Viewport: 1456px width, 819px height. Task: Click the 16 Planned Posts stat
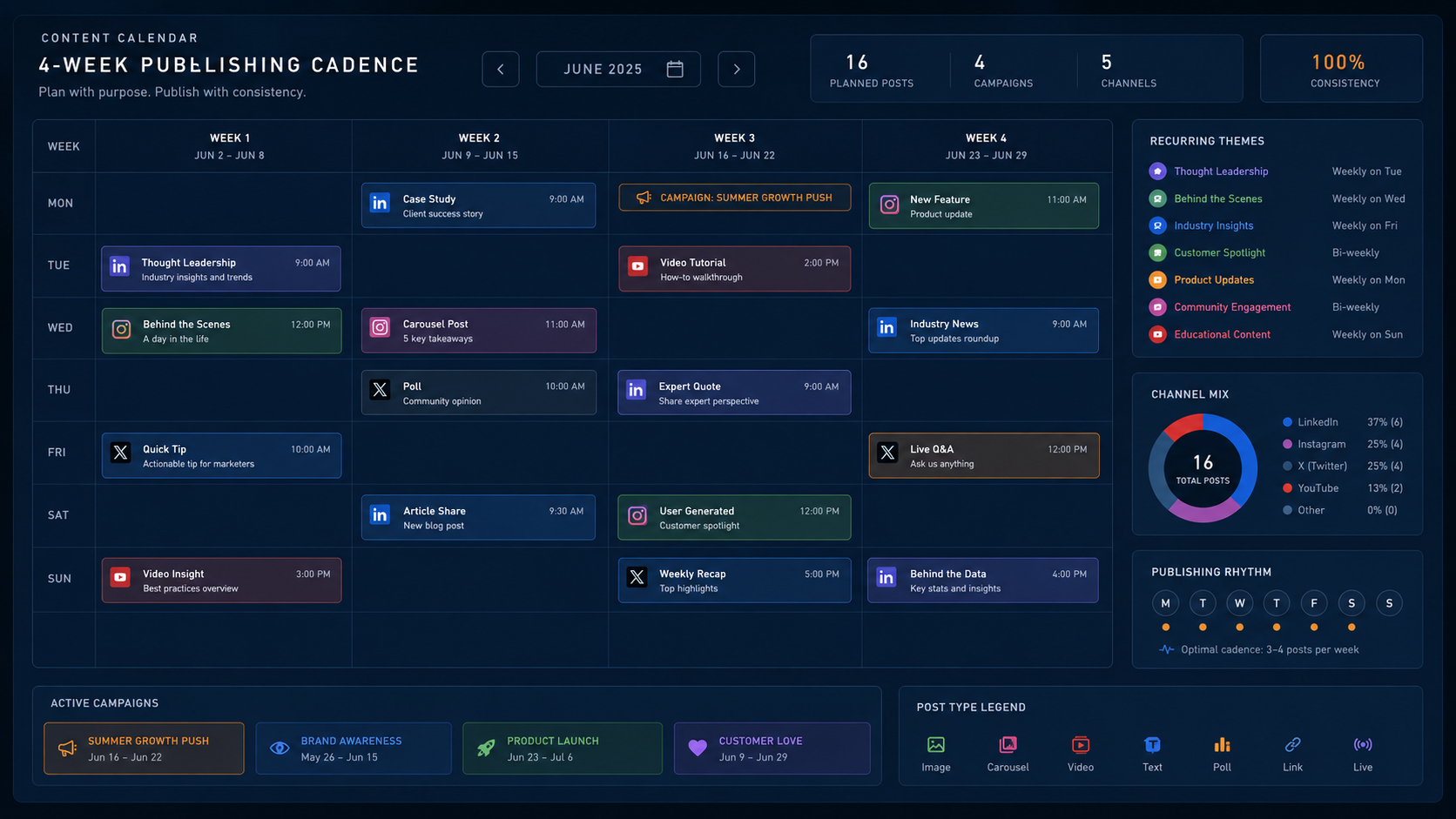coord(871,70)
